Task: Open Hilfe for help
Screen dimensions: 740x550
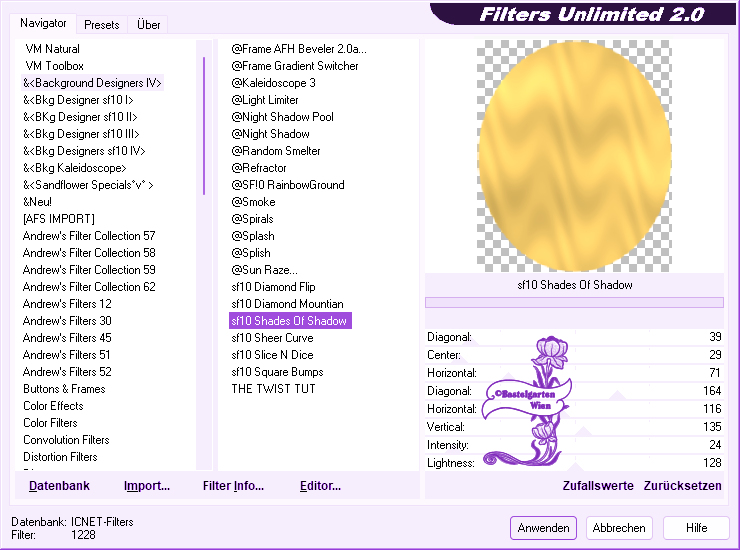Action: click(x=697, y=528)
